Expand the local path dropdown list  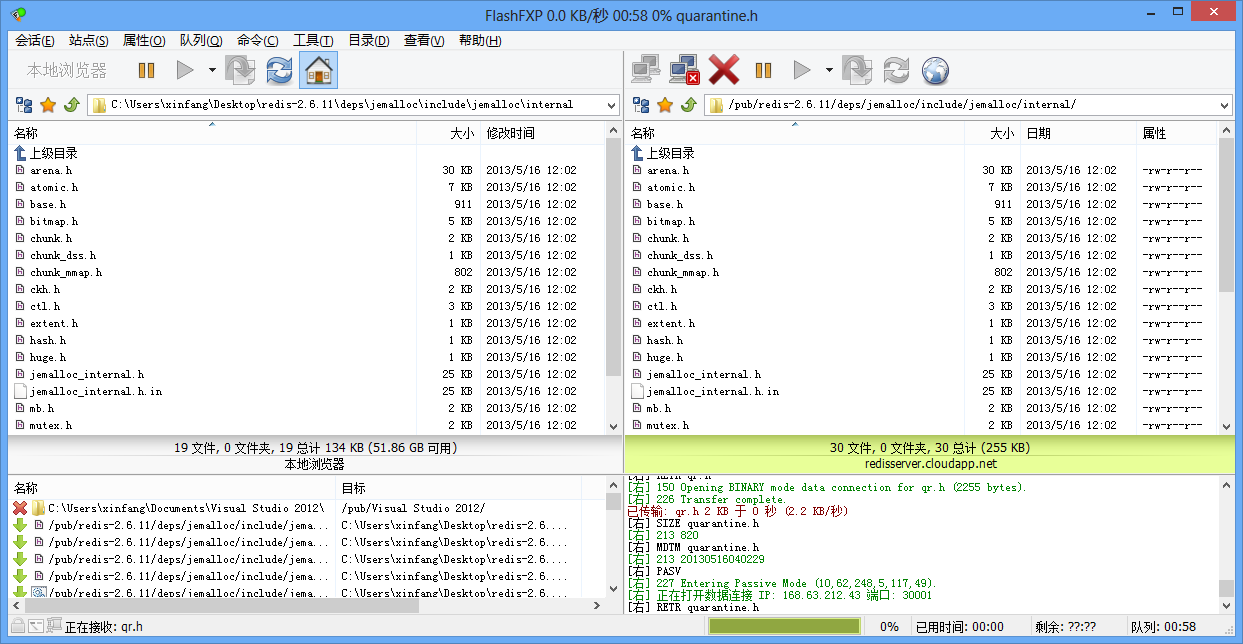pyautogui.click(x=609, y=105)
